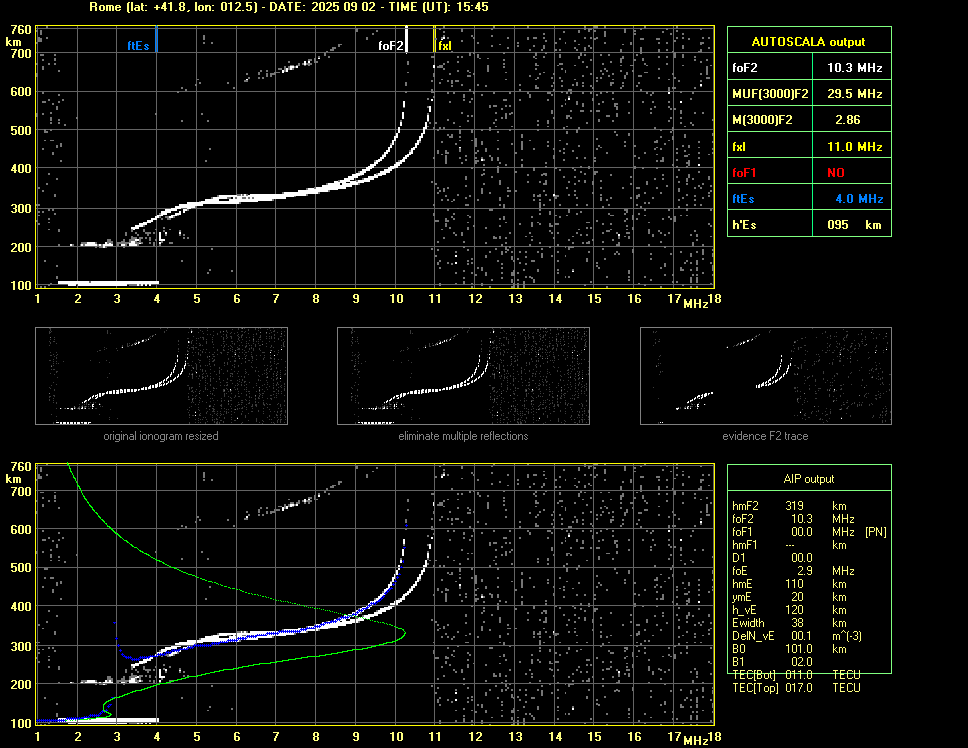Screen dimensions: 968x748
Task: Click the blue ftEs label in the AUTOSCALA table
Action: (743, 199)
